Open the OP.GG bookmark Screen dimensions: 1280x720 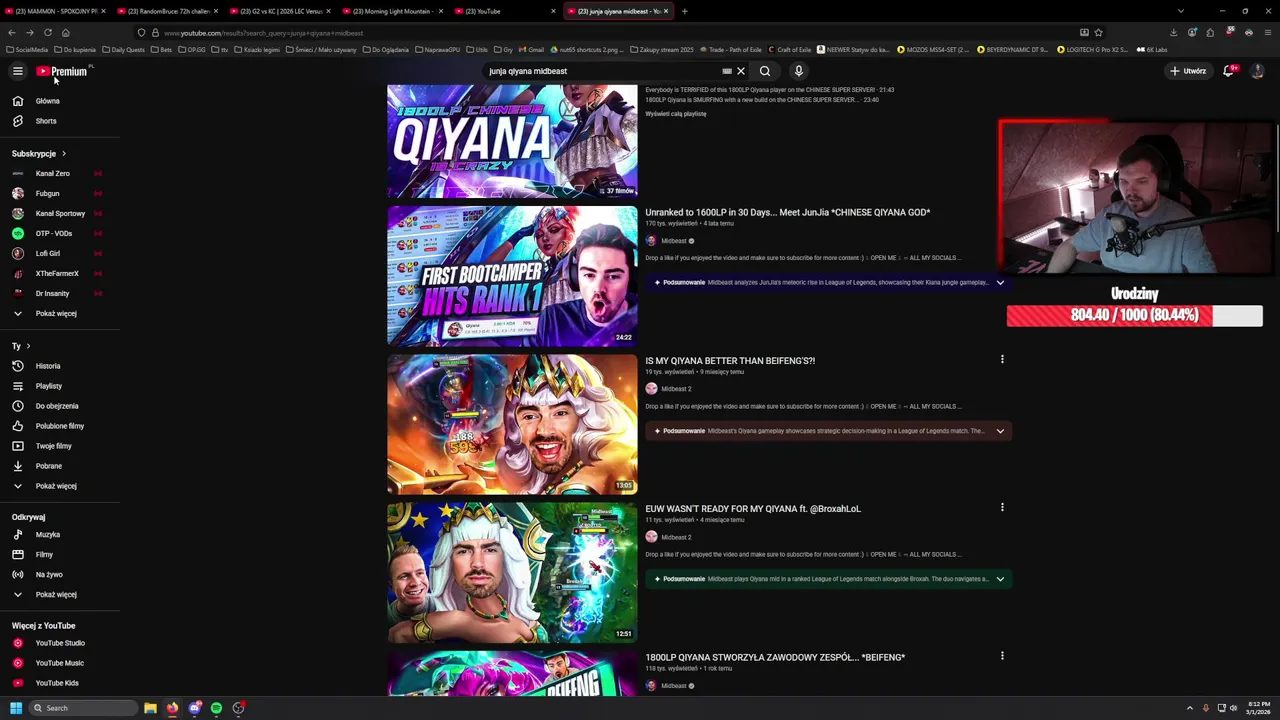[x=192, y=49]
